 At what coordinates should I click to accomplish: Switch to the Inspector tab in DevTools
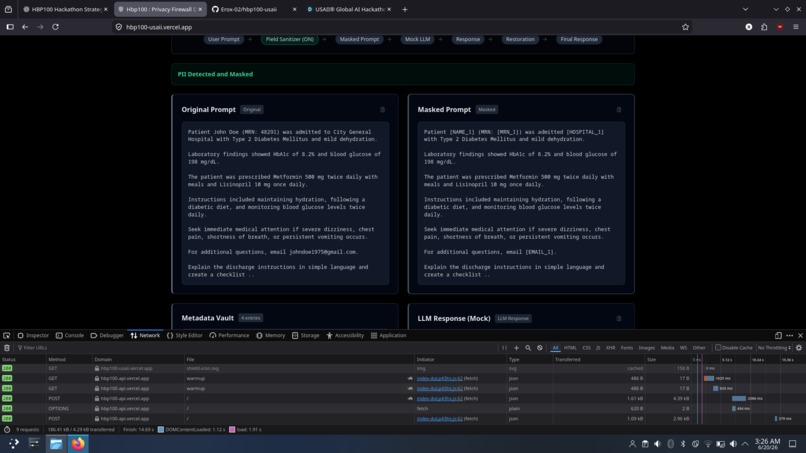point(33,335)
